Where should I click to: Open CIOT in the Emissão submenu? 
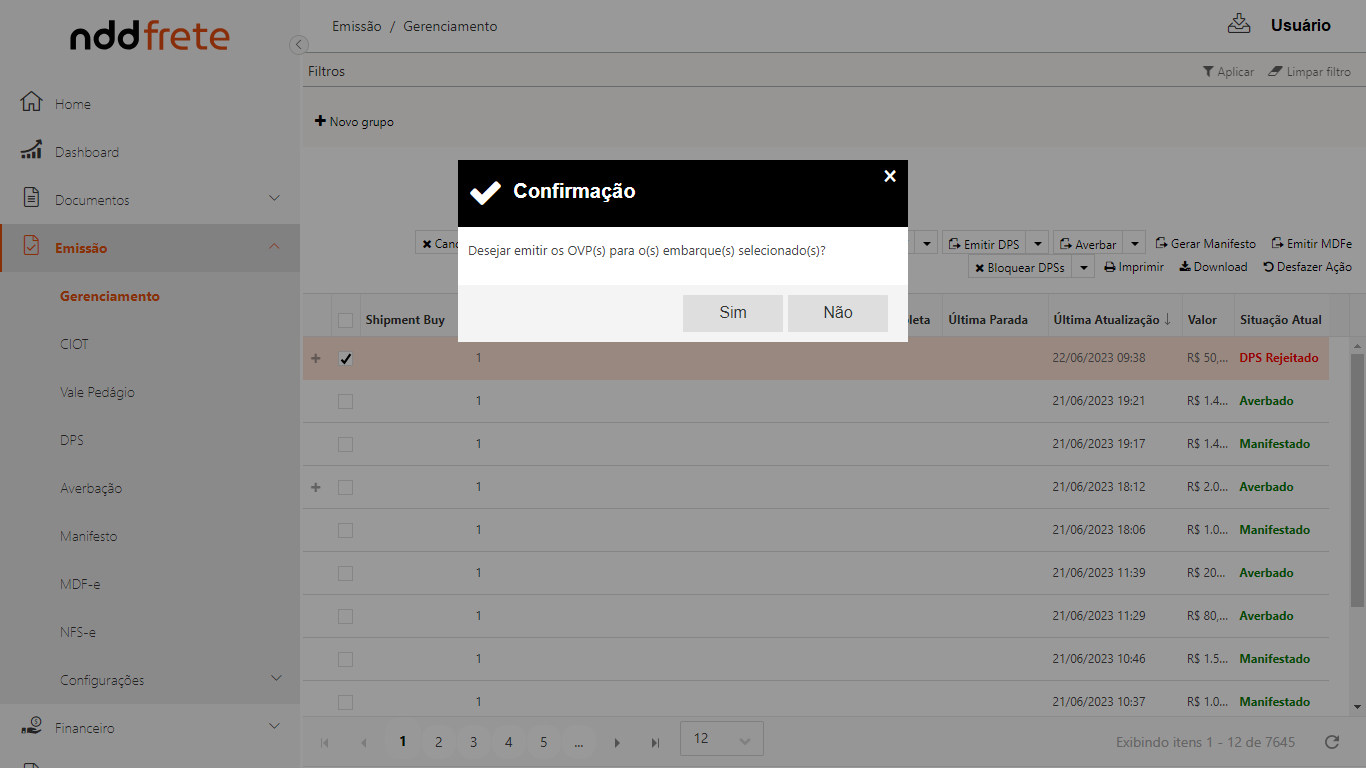click(74, 344)
